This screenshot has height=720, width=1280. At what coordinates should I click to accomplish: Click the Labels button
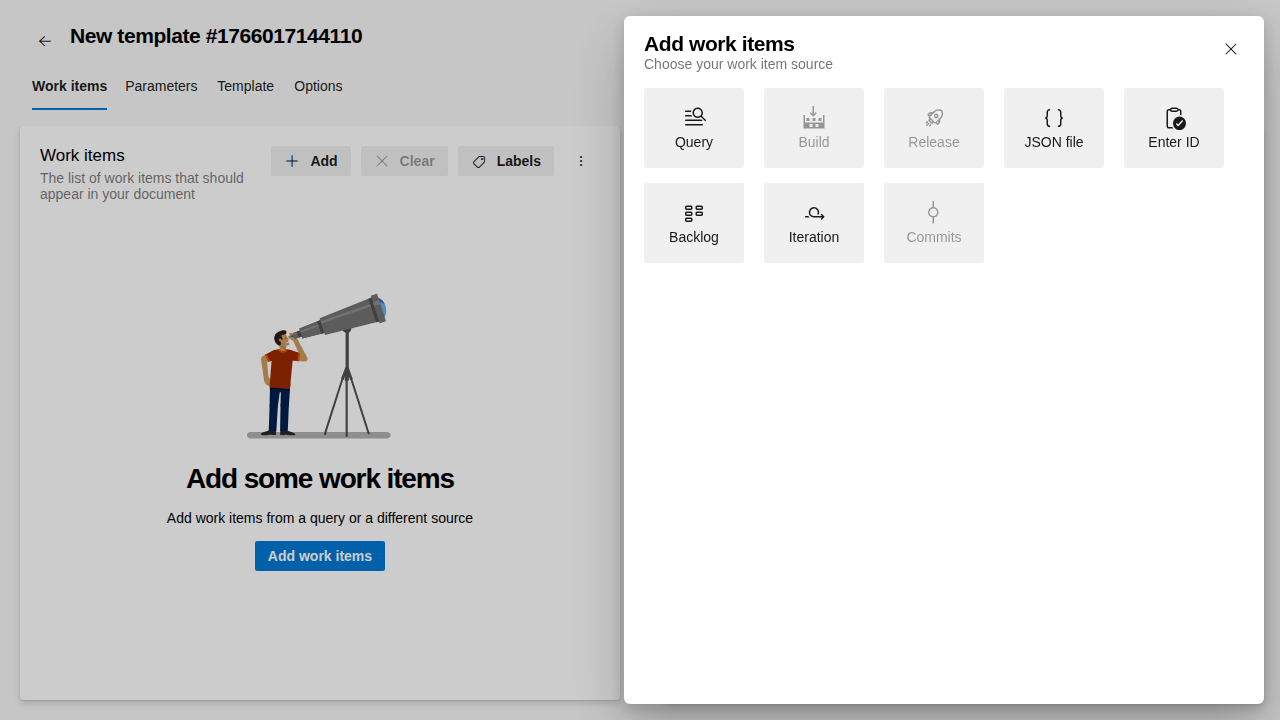506,161
